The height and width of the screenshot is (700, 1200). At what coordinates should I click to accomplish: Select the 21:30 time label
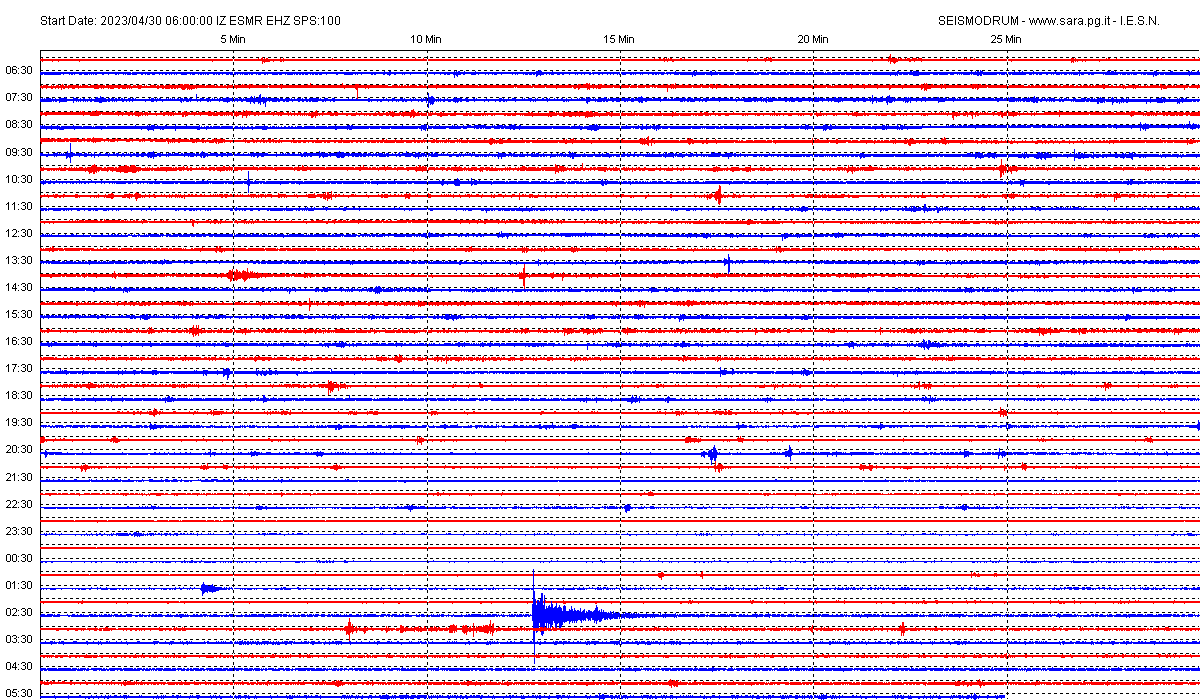click(19, 478)
